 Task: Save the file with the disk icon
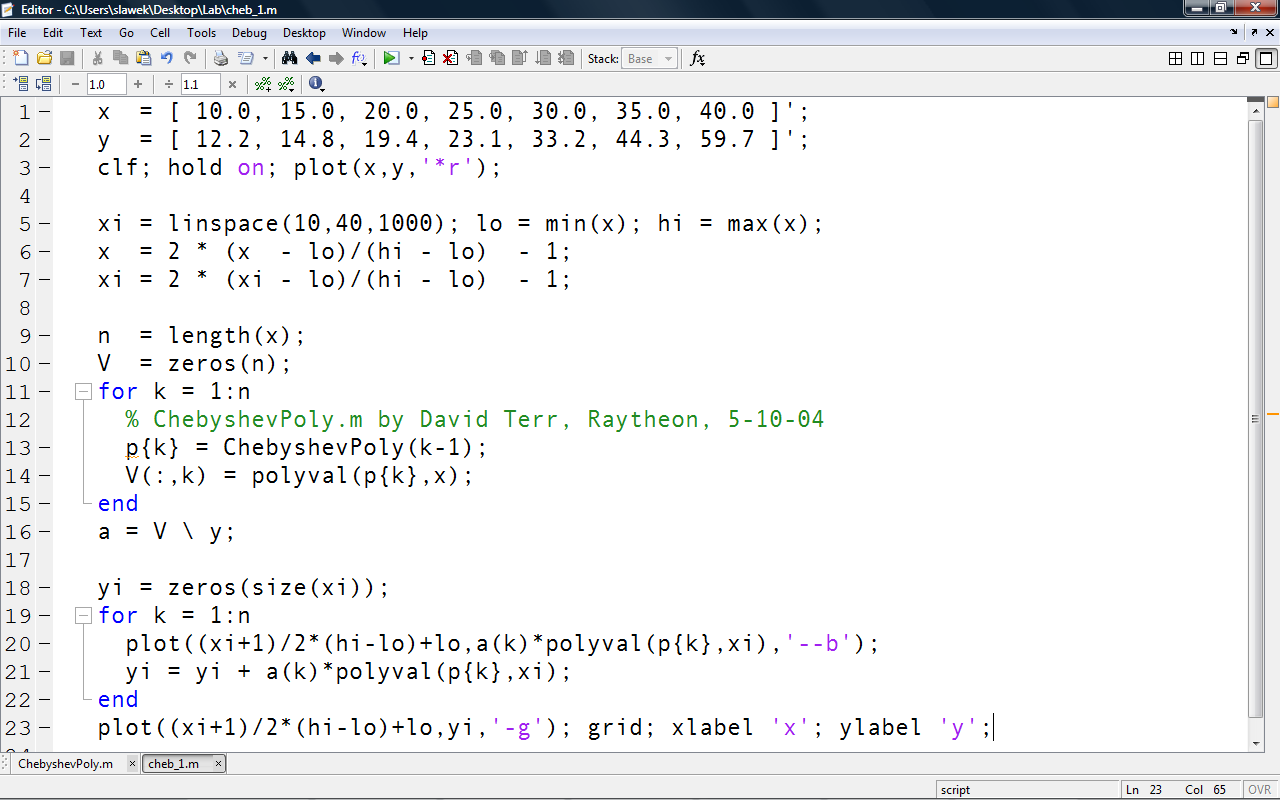pyautogui.click(x=67, y=59)
